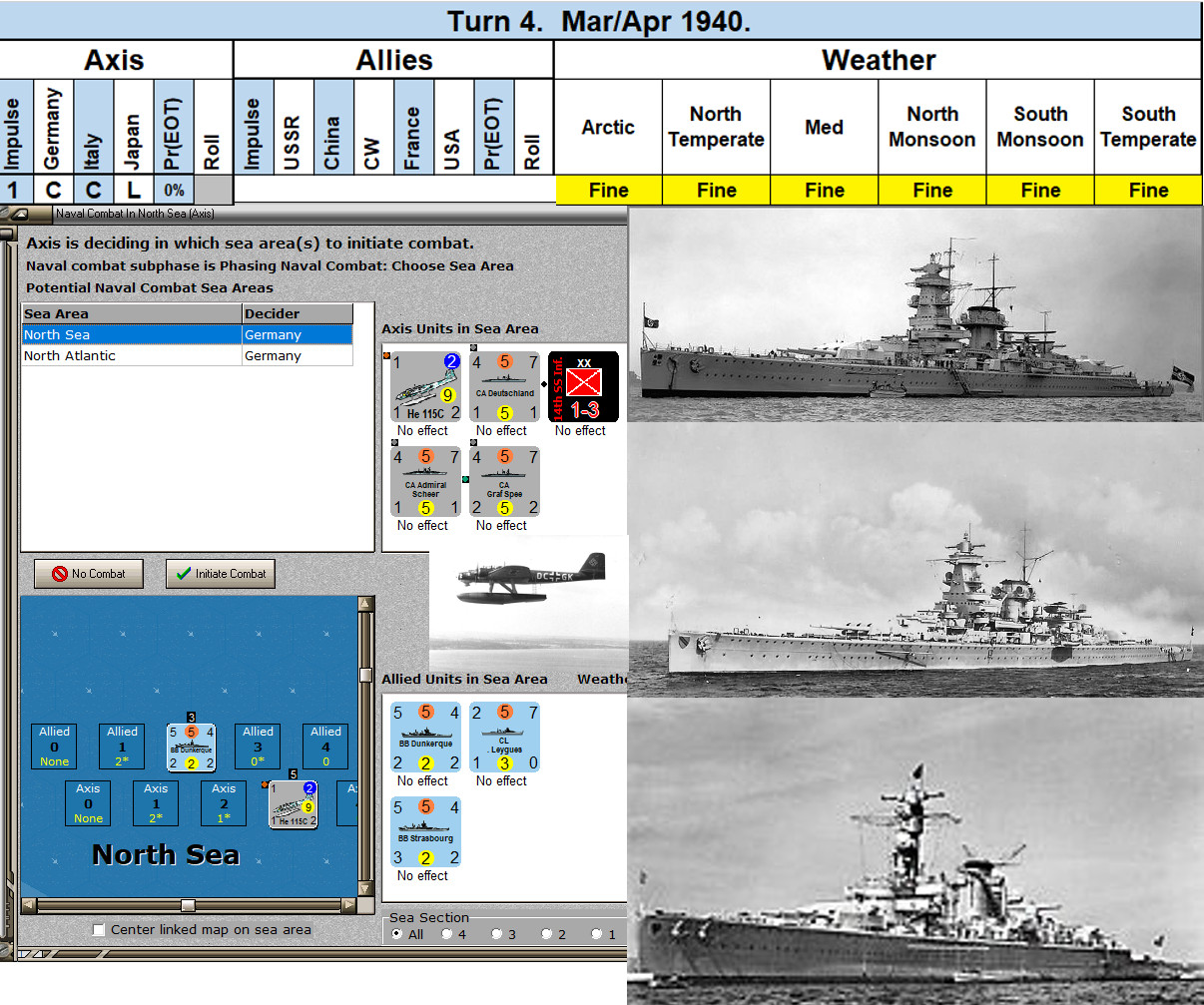Click the map scroll up arrow
Viewport: 1204px width, 1005px height.
[365, 604]
